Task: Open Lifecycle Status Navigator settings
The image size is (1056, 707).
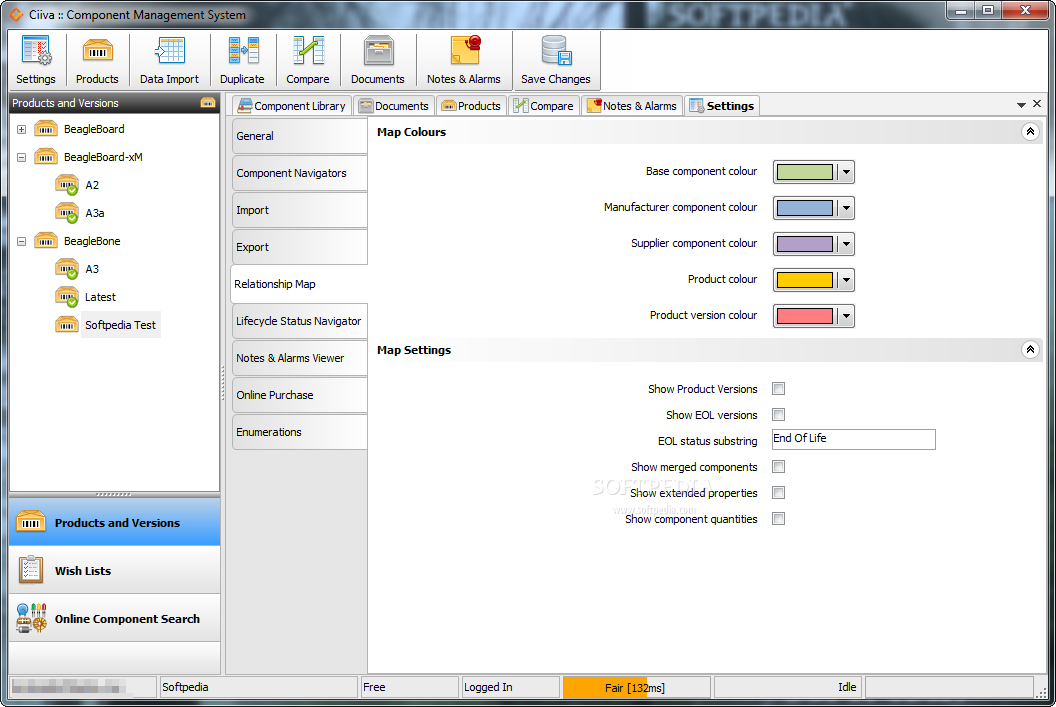Action: (x=299, y=321)
